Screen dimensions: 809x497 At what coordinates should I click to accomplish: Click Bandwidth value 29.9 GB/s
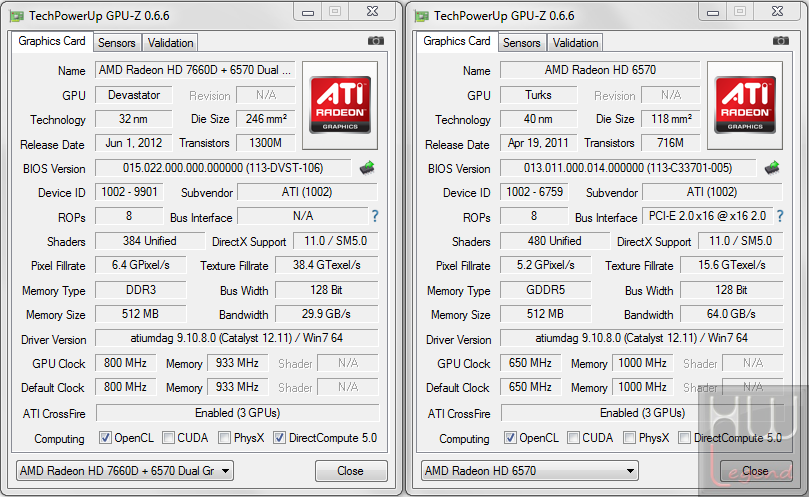327,314
